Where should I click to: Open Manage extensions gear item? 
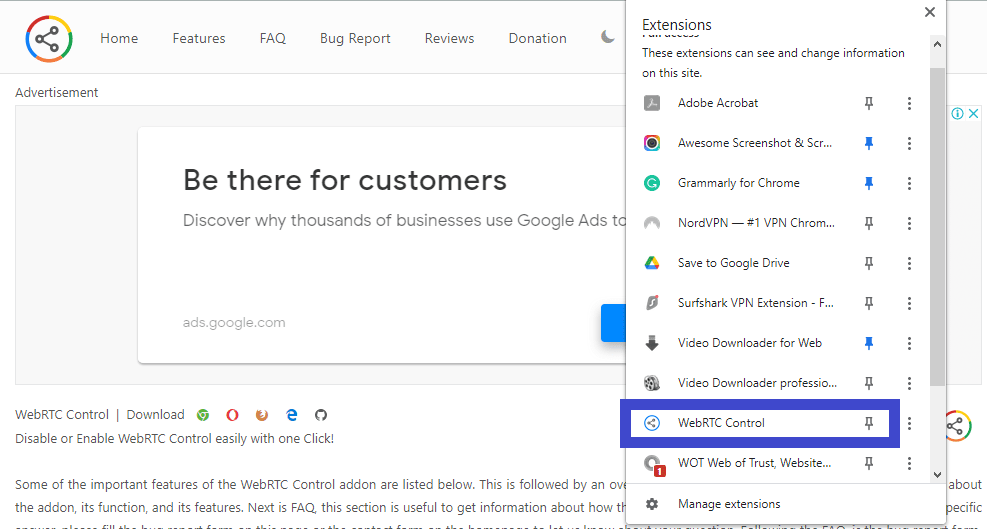click(x=728, y=504)
